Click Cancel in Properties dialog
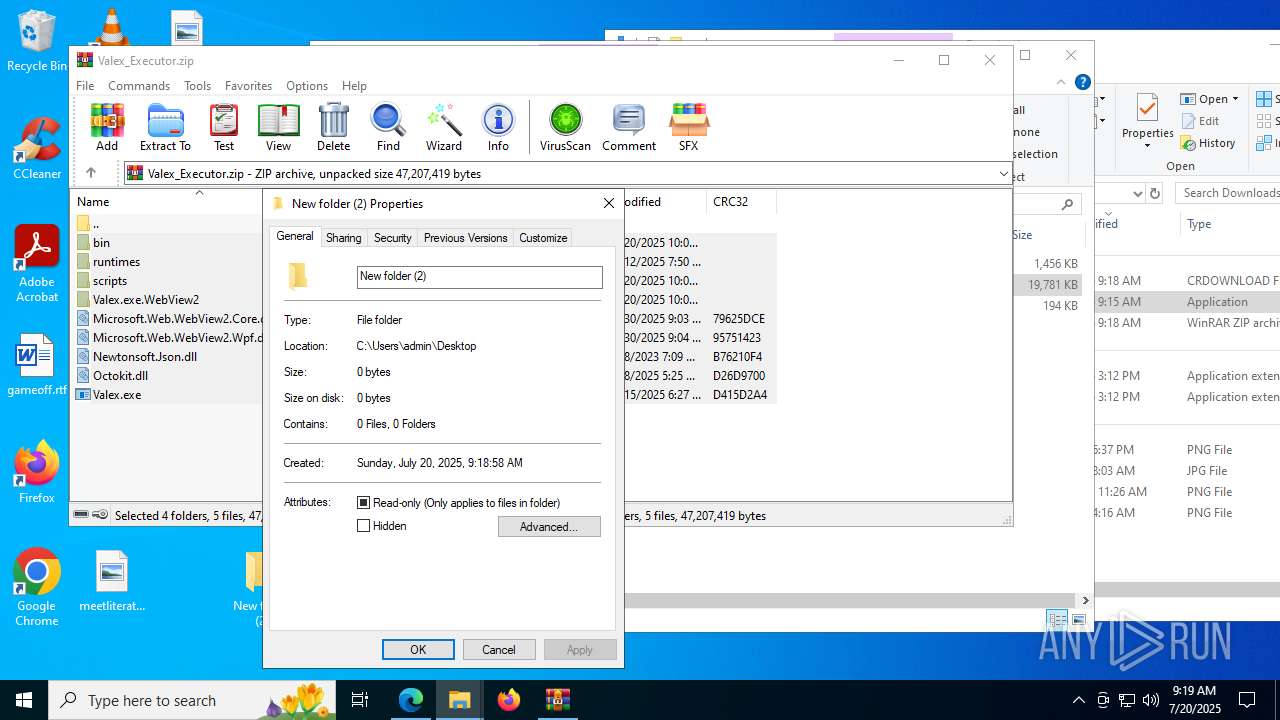 coord(499,650)
